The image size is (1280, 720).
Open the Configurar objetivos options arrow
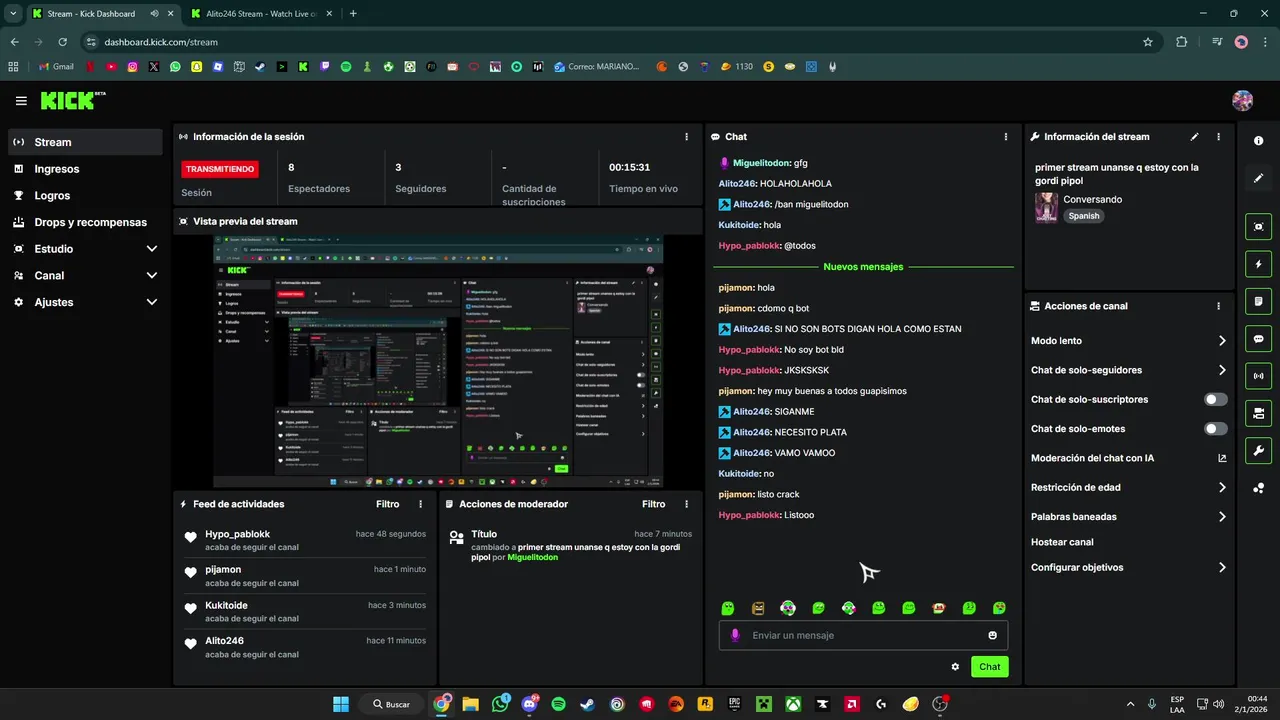pyautogui.click(x=1222, y=567)
